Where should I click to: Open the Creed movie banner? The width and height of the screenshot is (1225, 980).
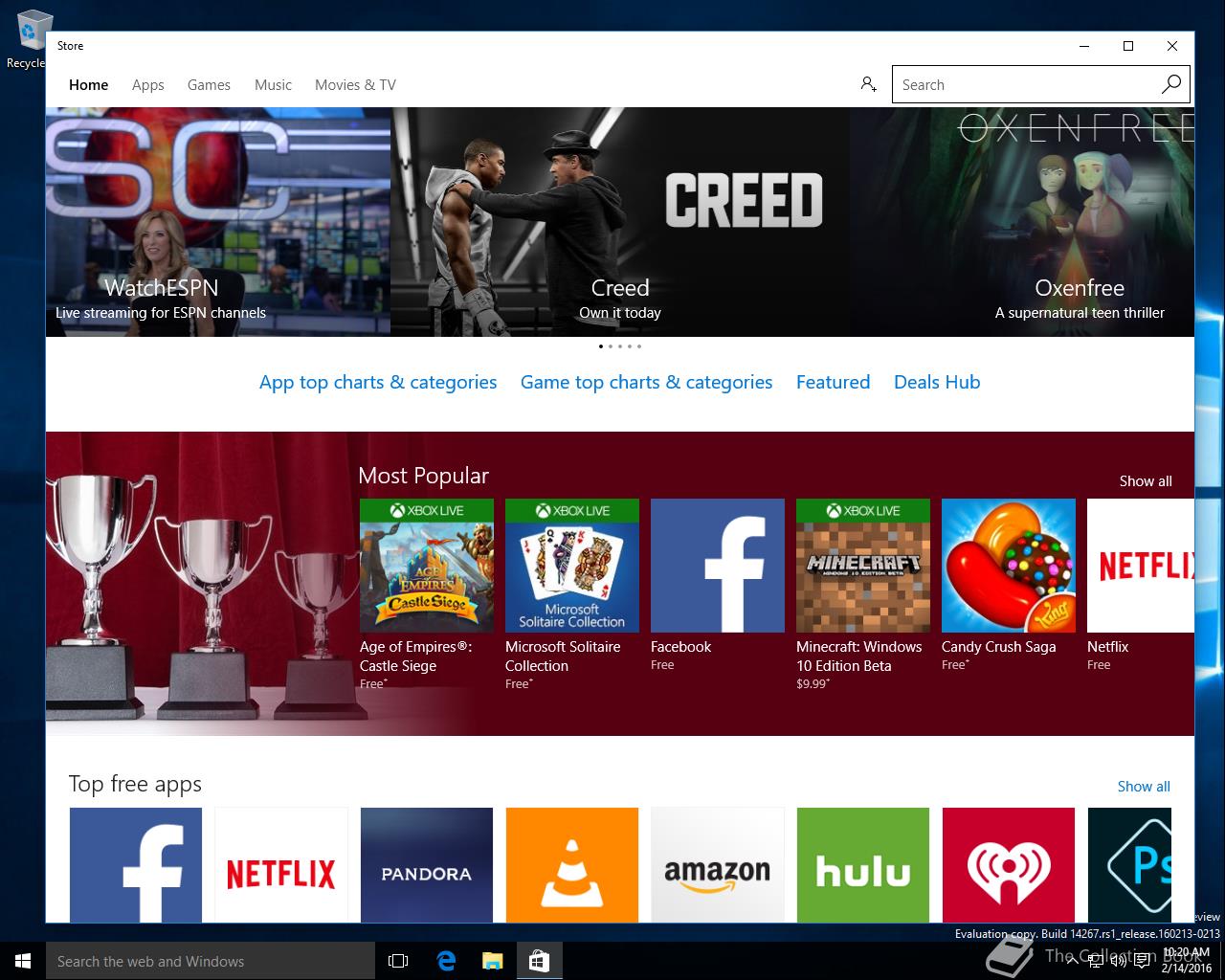(620, 222)
